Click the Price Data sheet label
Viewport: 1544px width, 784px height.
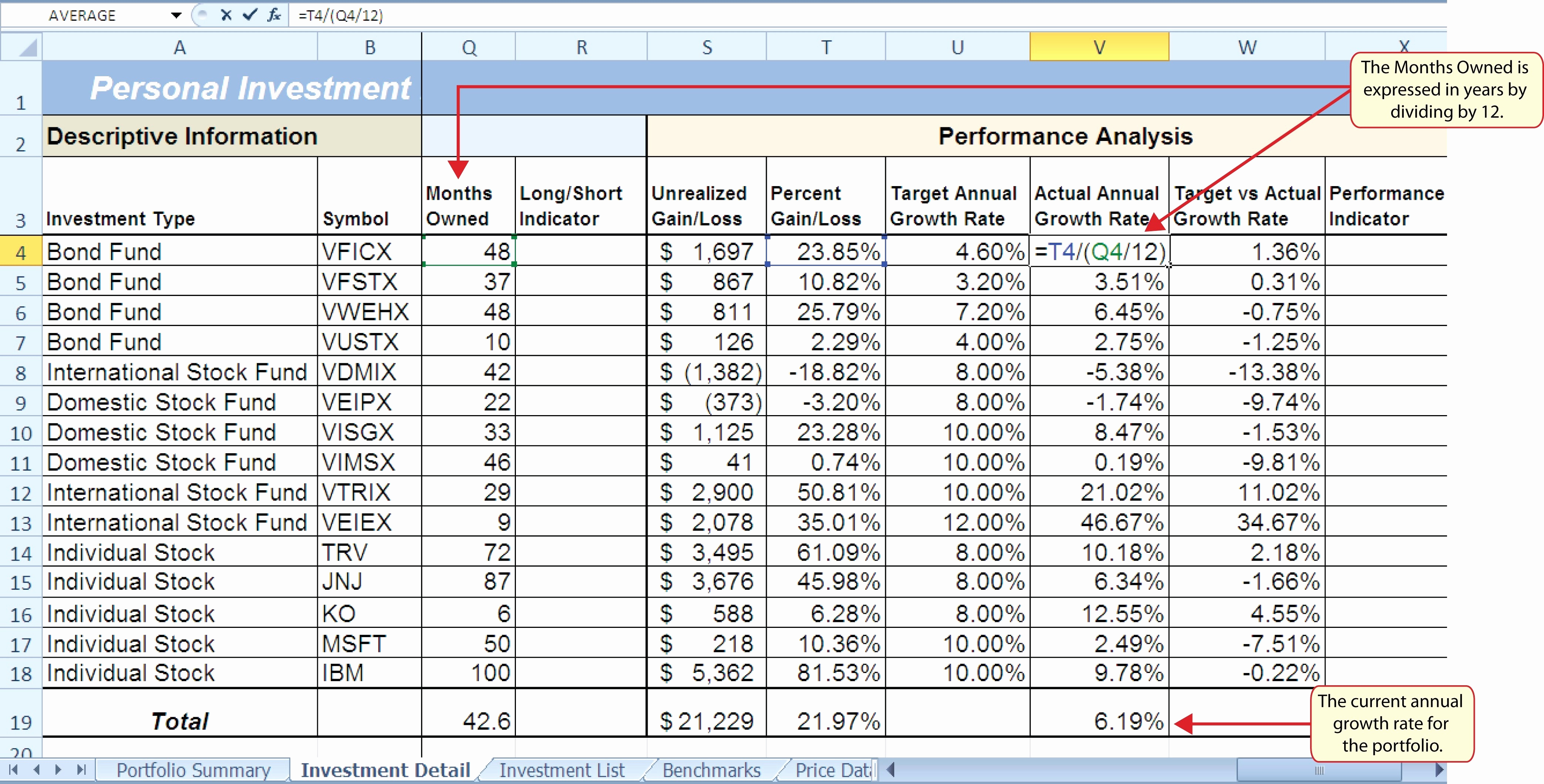pos(833,770)
